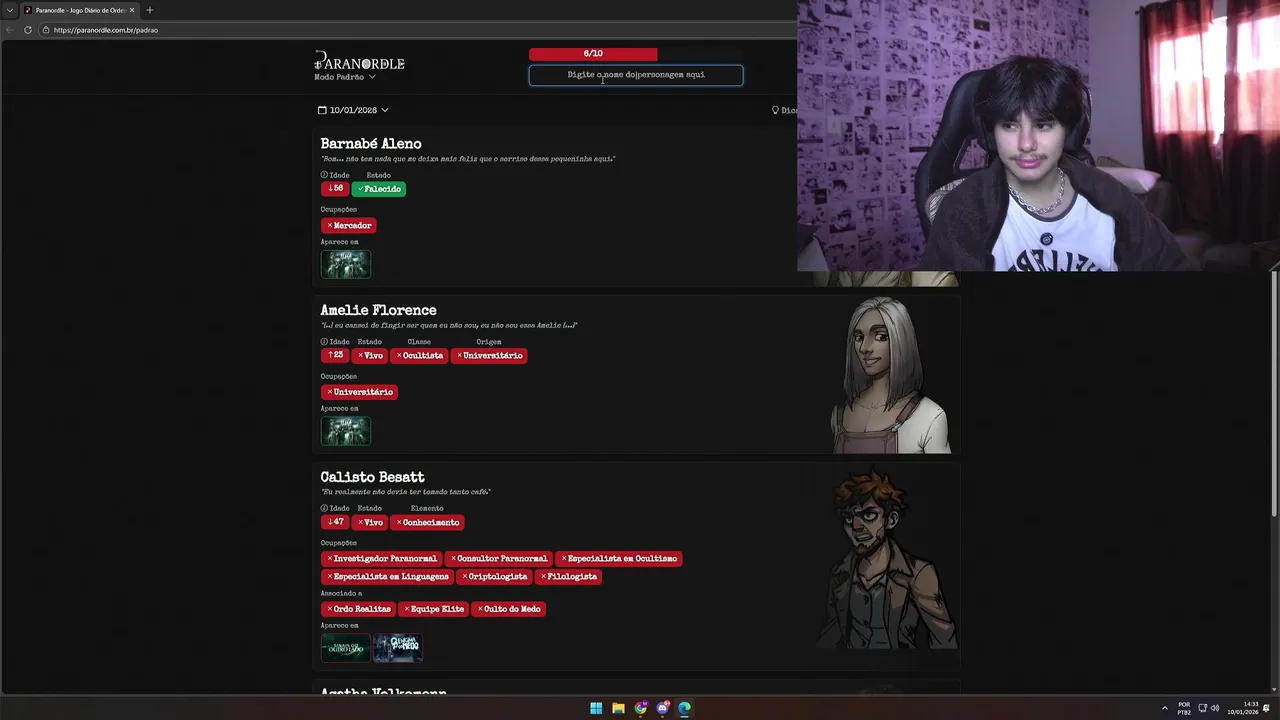The height and width of the screenshot is (720, 1280).
Task: Click the Equipe Elite association tag
Action: [x=434, y=609]
